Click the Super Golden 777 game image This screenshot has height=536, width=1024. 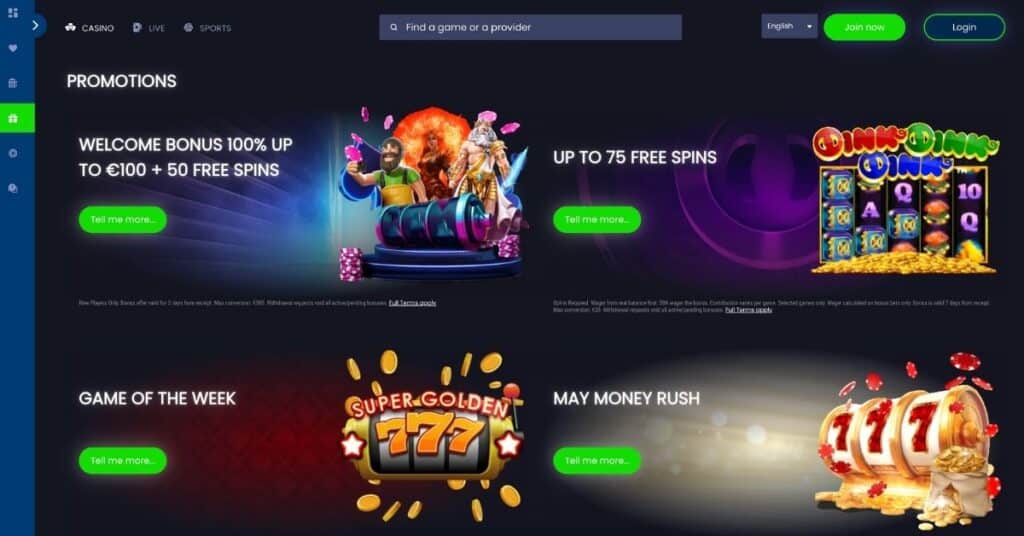(x=431, y=436)
